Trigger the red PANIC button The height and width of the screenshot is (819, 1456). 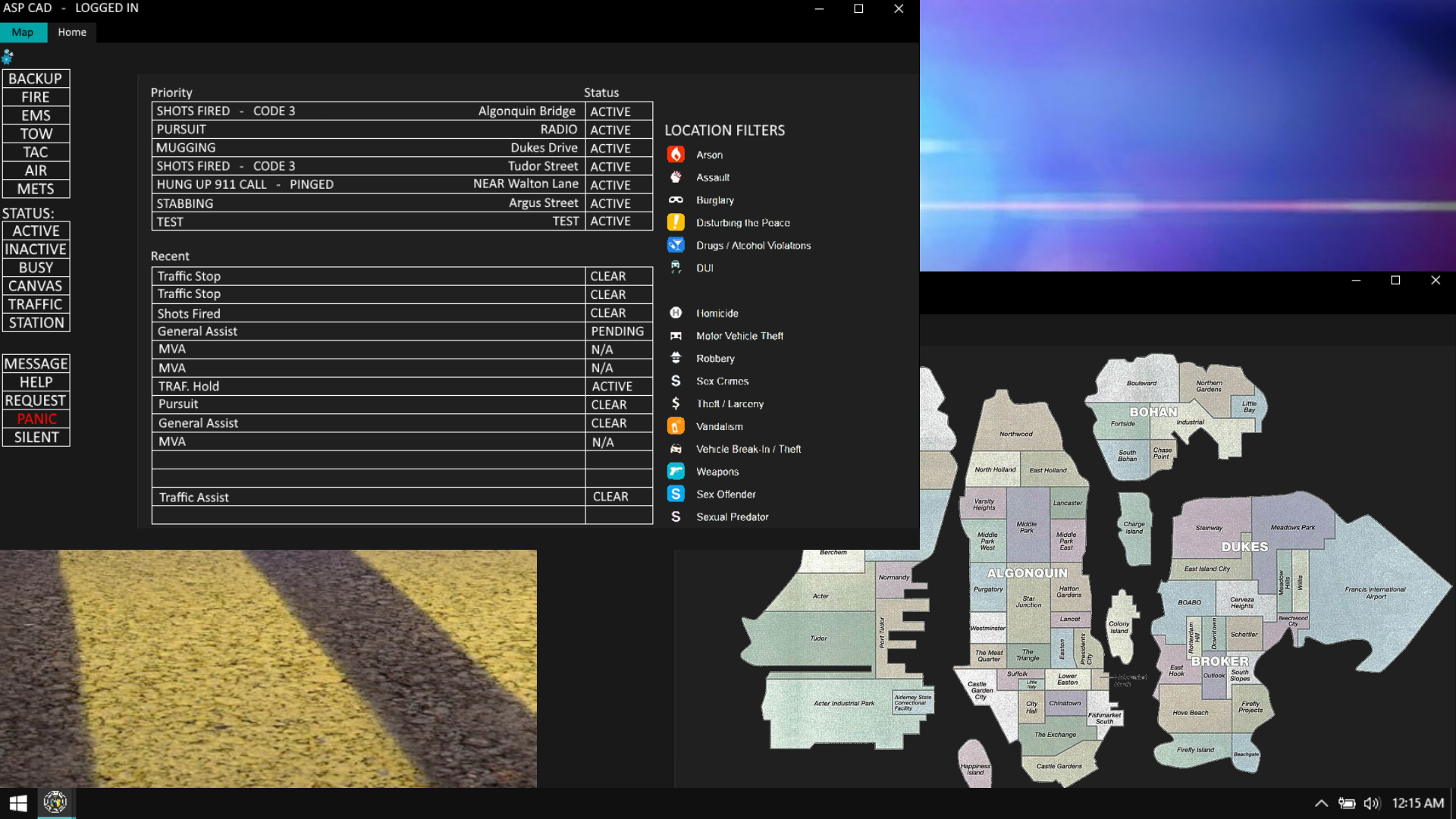(x=36, y=419)
